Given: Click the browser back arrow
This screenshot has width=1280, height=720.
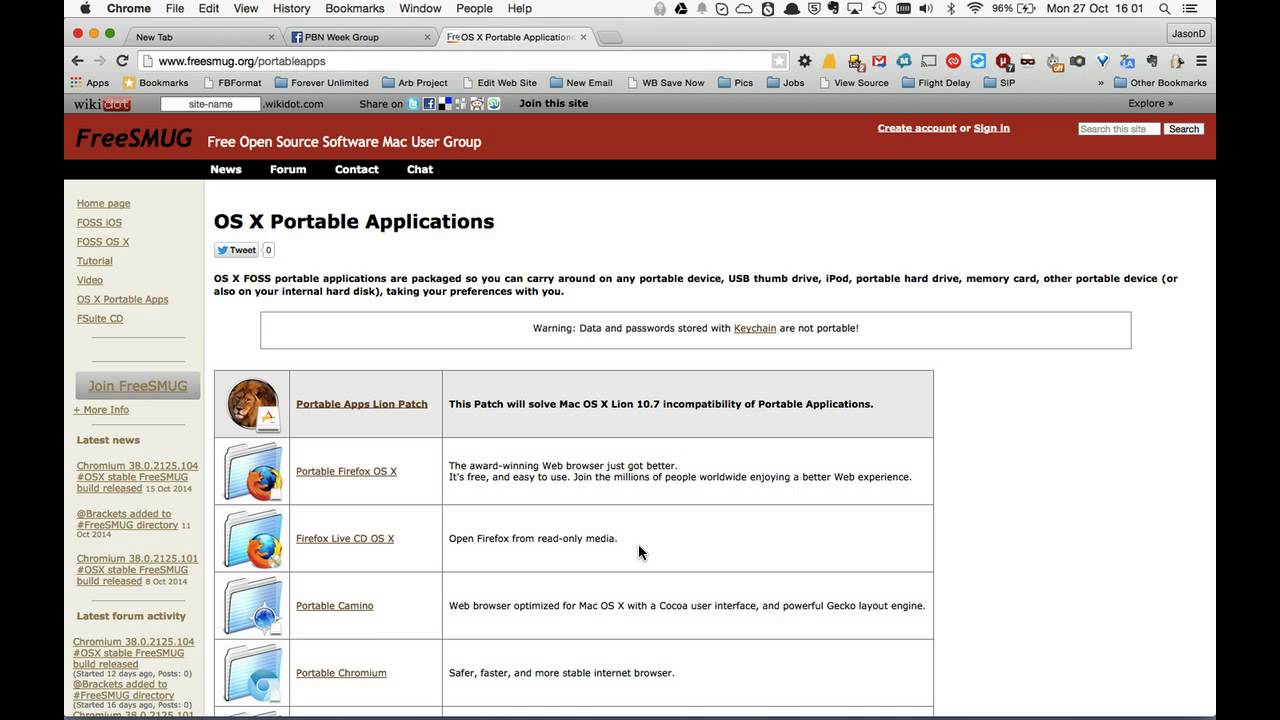Looking at the screenshot, I should click(x=77, y=61).
